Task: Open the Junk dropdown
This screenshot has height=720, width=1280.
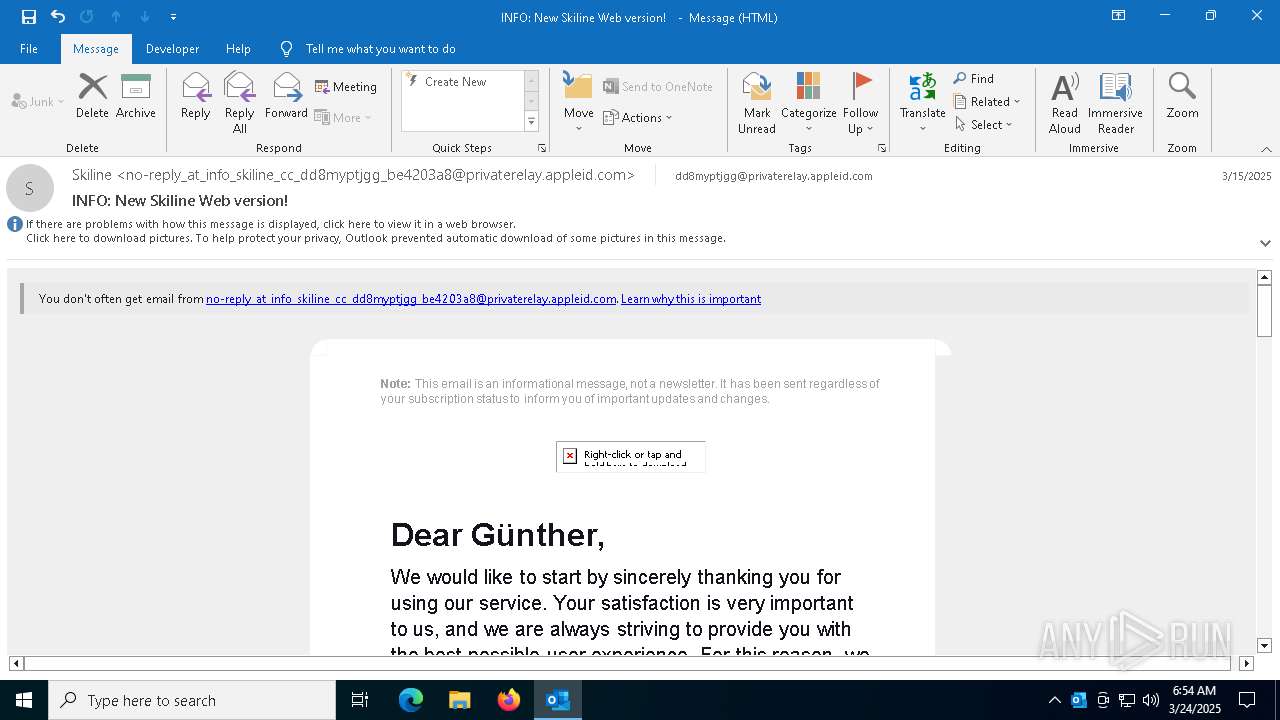Action: click(x=38, y=101)
